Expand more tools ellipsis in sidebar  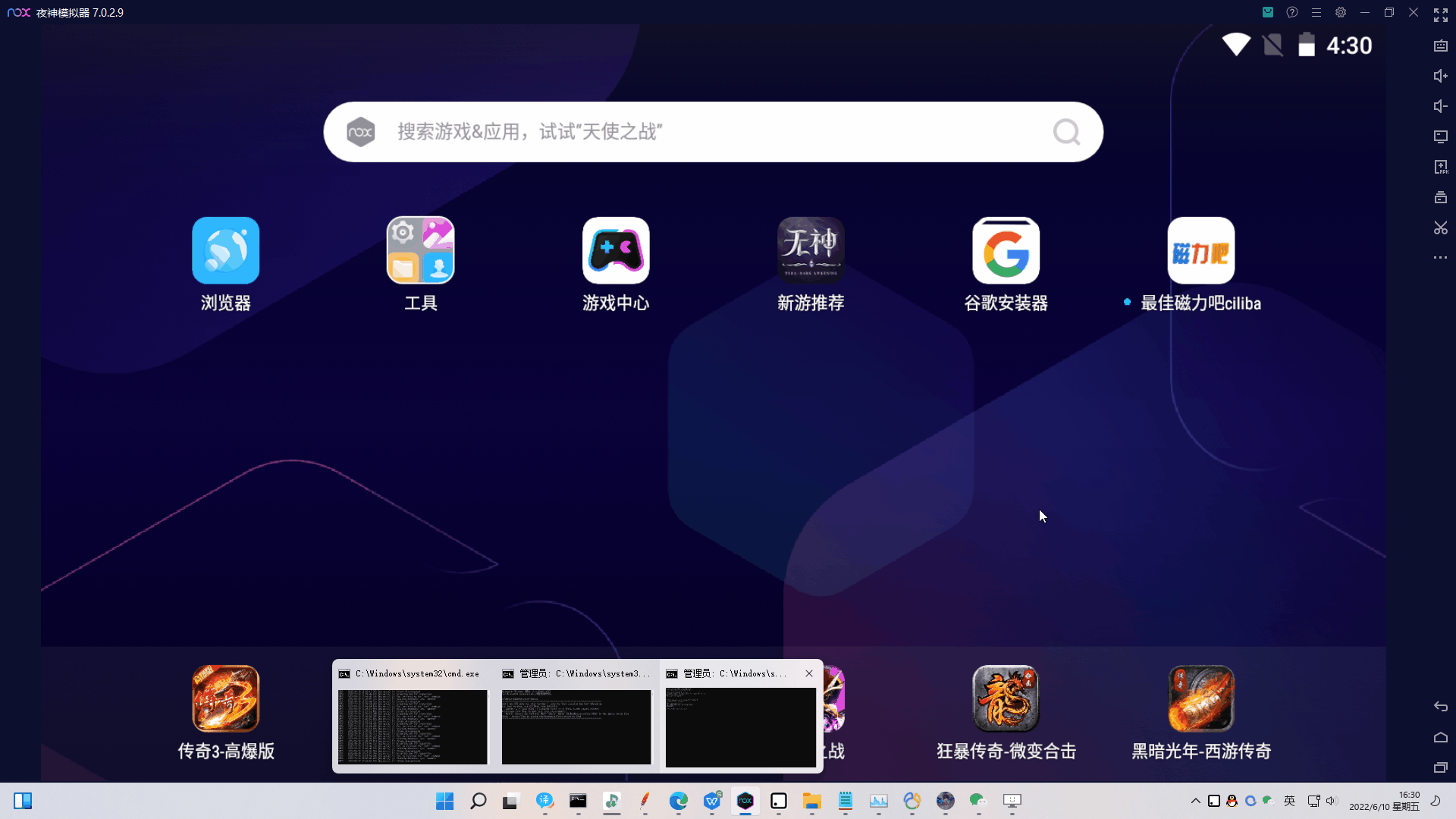(x=1440, y=258)
